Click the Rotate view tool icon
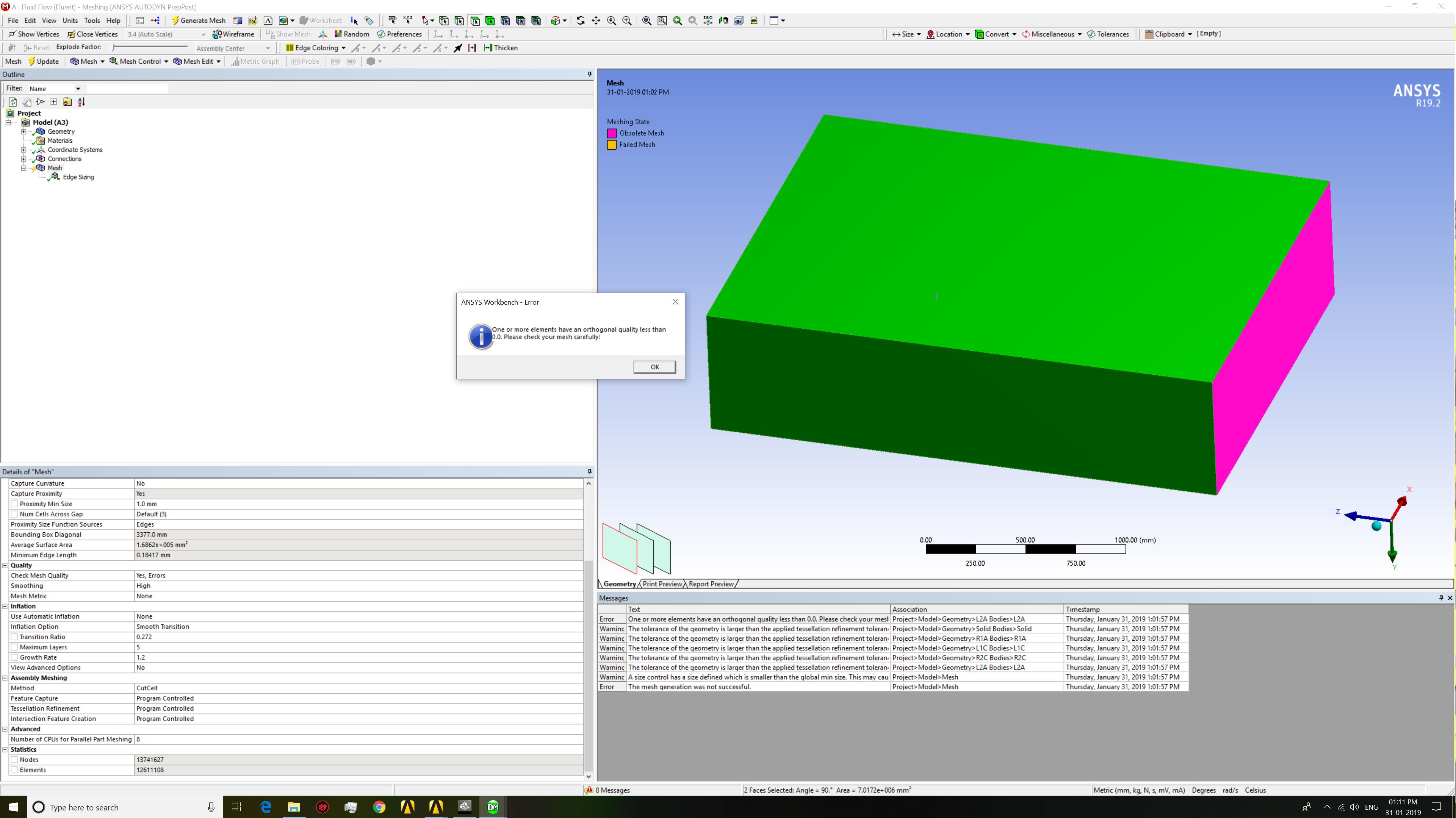The height and width of the screenshot is (818, 1456). 581,20
